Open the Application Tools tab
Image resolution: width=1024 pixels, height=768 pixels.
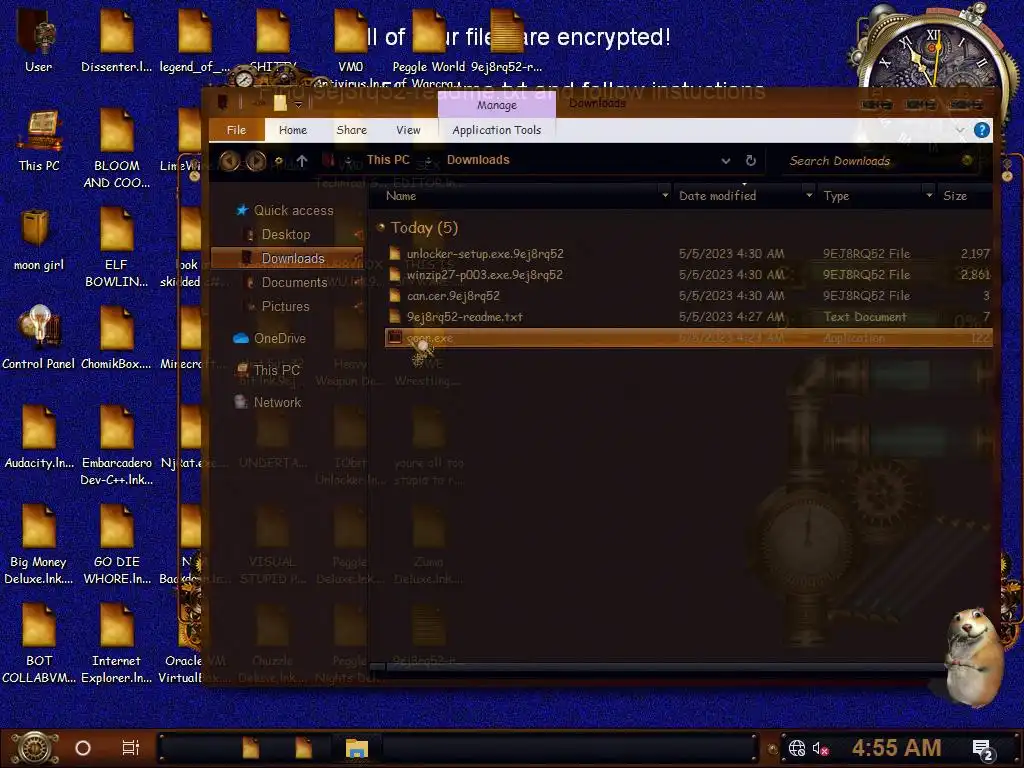pyautogui.click(x=496, y=130)
